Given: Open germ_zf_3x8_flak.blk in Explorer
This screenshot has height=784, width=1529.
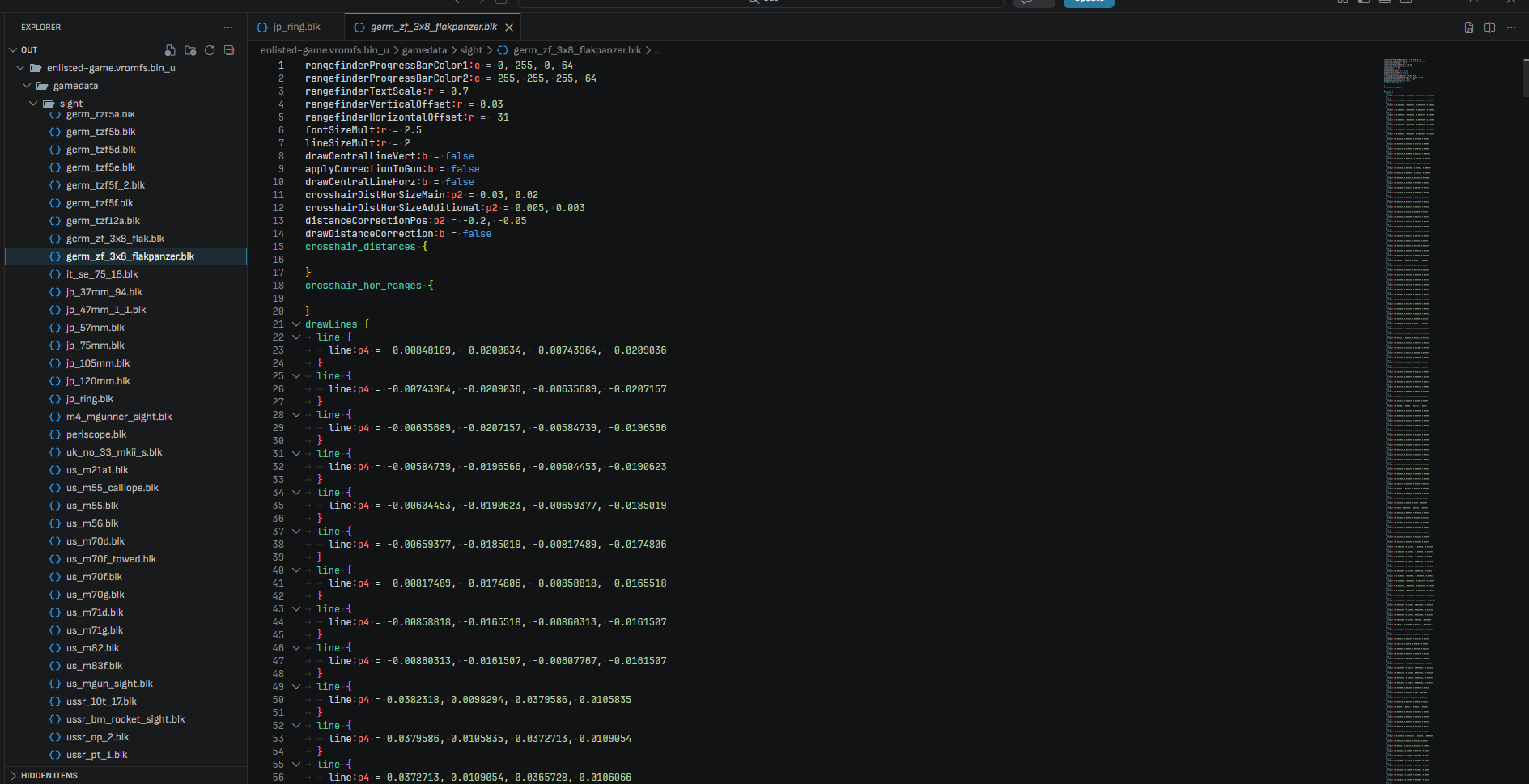Looking at the screenshot, I should click(x=125, y=239).
